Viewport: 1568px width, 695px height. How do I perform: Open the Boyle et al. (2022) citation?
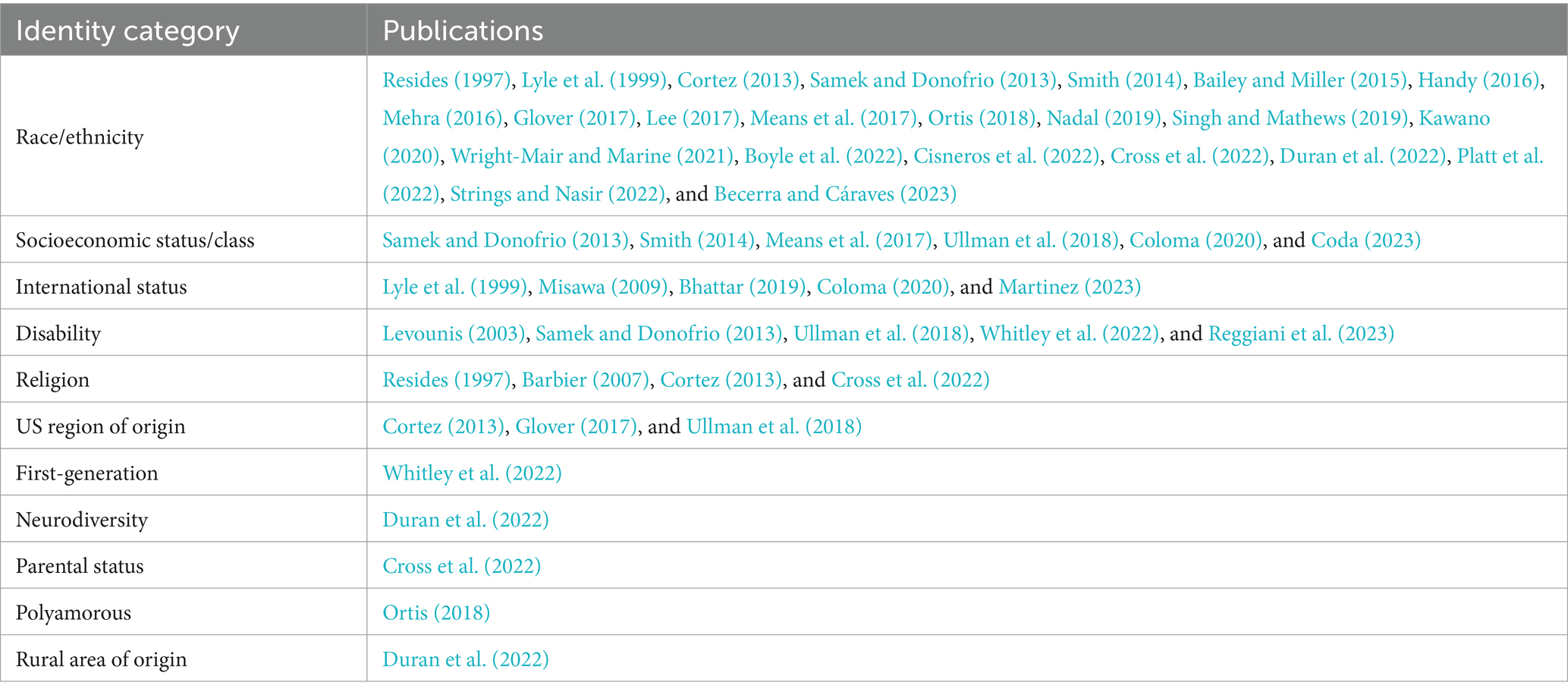pos(823,156)
